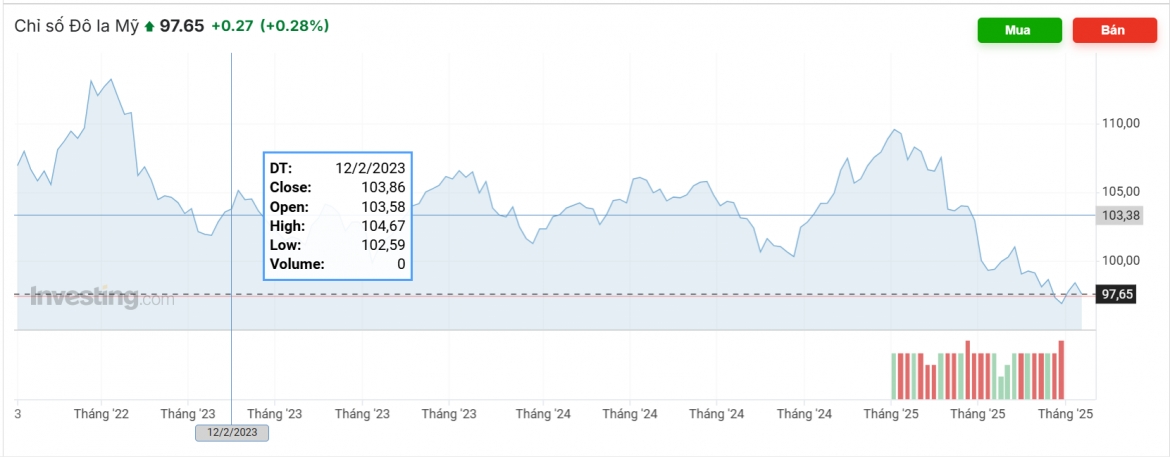Click the black 97,65 current price tag

1116,294
